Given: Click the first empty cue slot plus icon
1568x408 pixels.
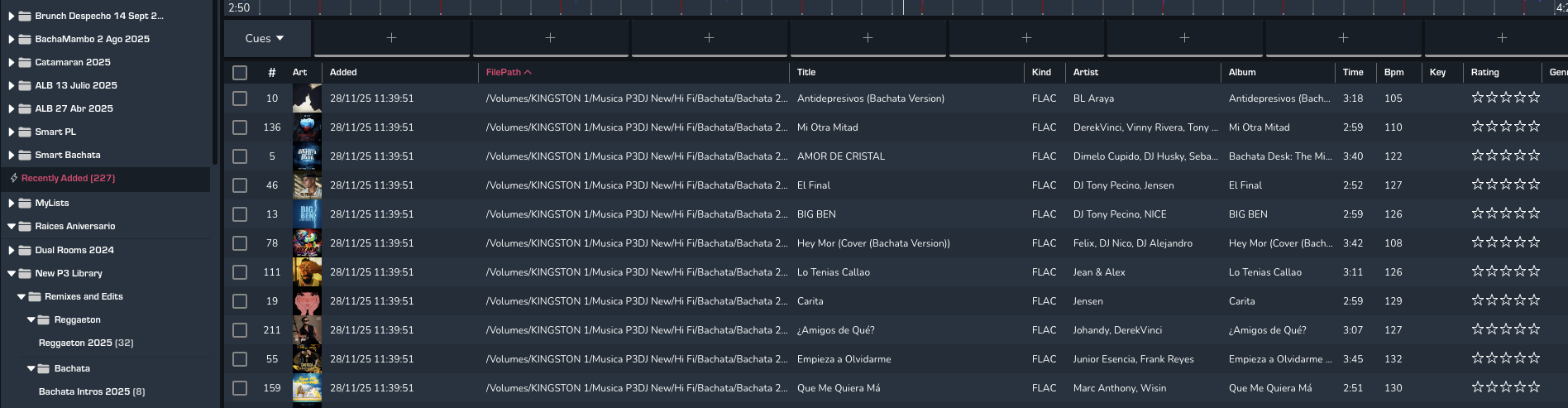Looking at the screenshot, I should click(x=391, y=38).
